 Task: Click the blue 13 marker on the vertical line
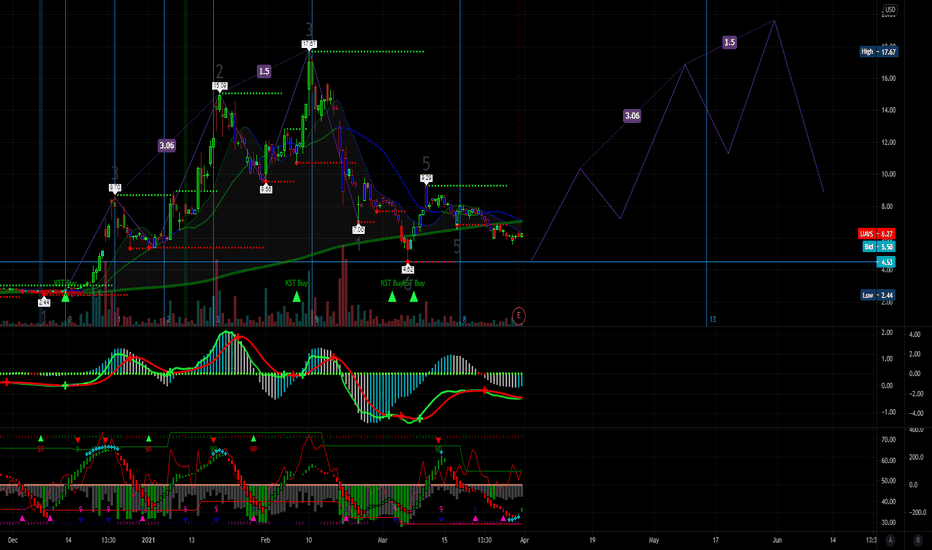pos(712,319)
